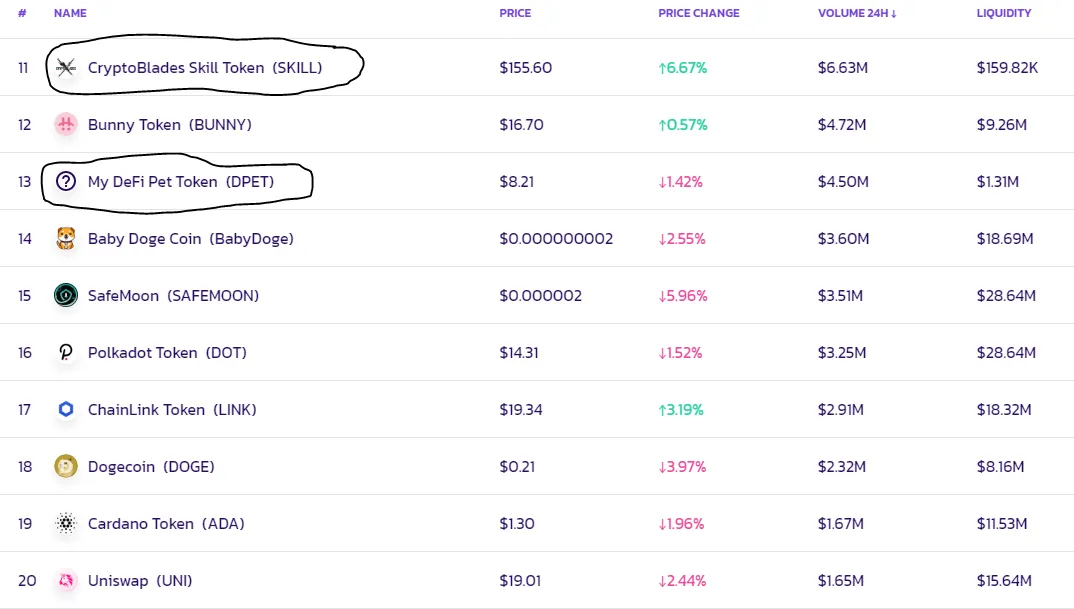Click the $3.25M volume value
Viewport: 1074px width, 609px height.
(x=842, y=353)
